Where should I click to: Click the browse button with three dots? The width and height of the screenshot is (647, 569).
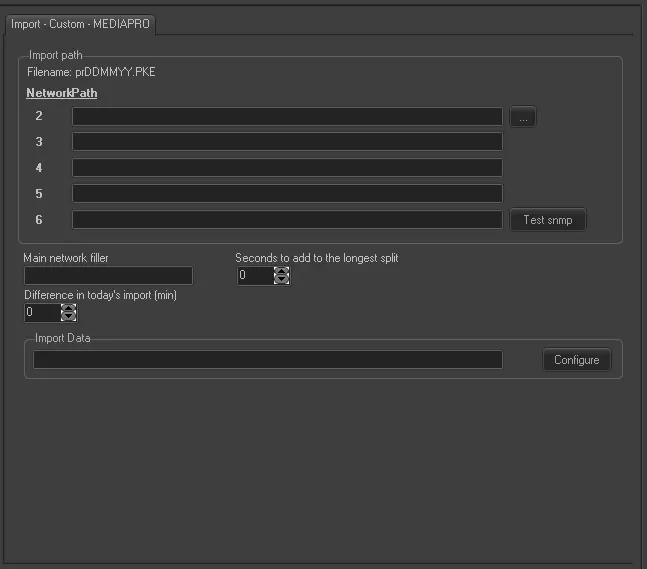point(523,117)
